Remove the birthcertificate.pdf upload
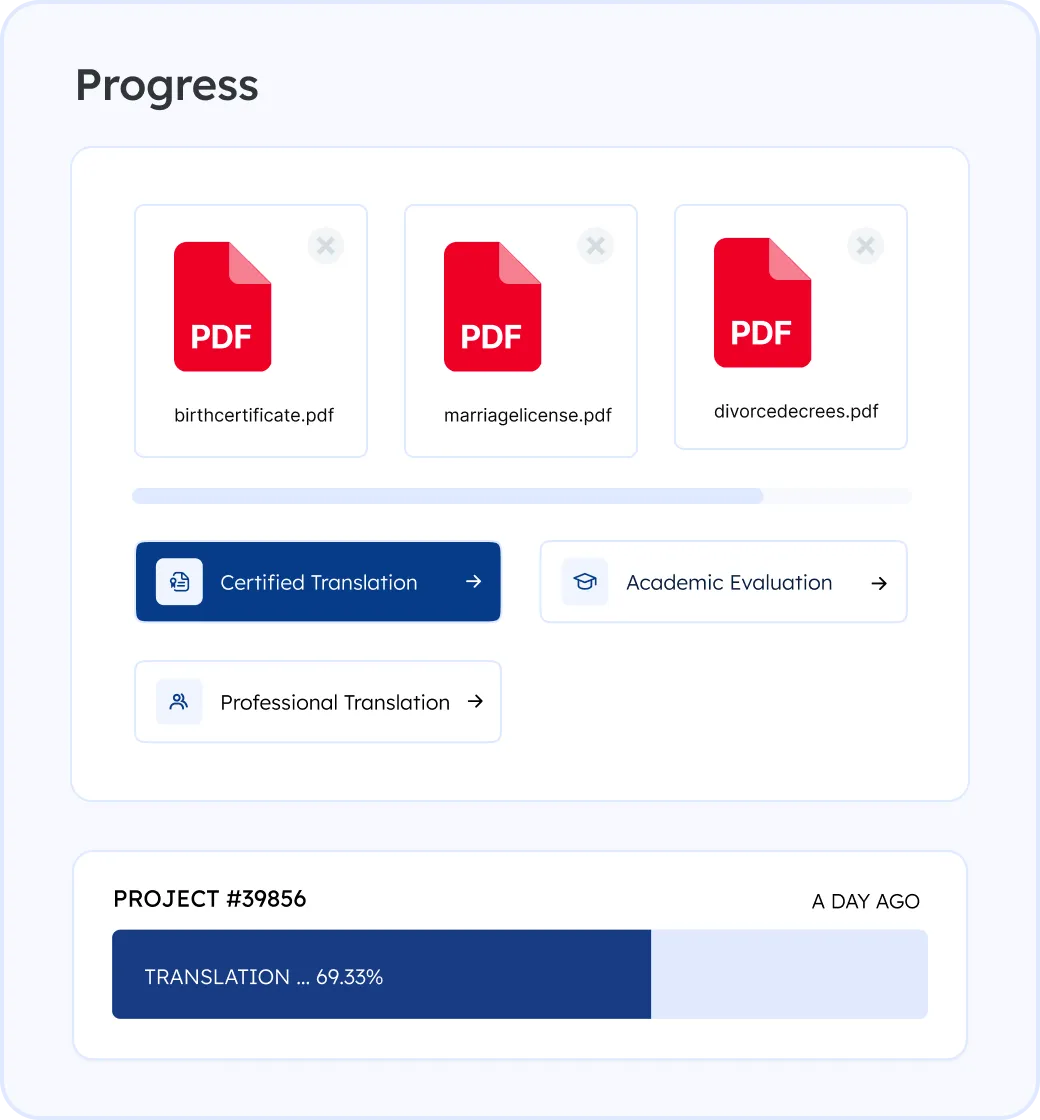 (x=326, y=245)
